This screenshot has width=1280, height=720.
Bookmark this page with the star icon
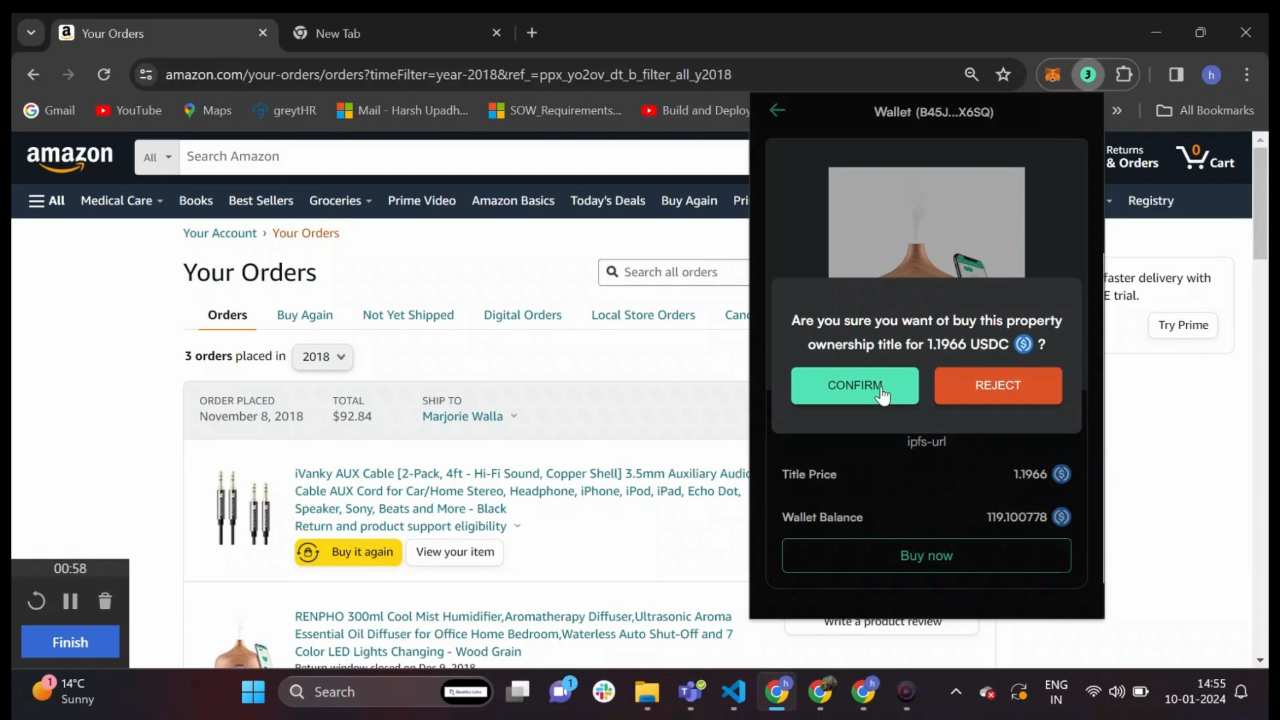point(1003,74)
